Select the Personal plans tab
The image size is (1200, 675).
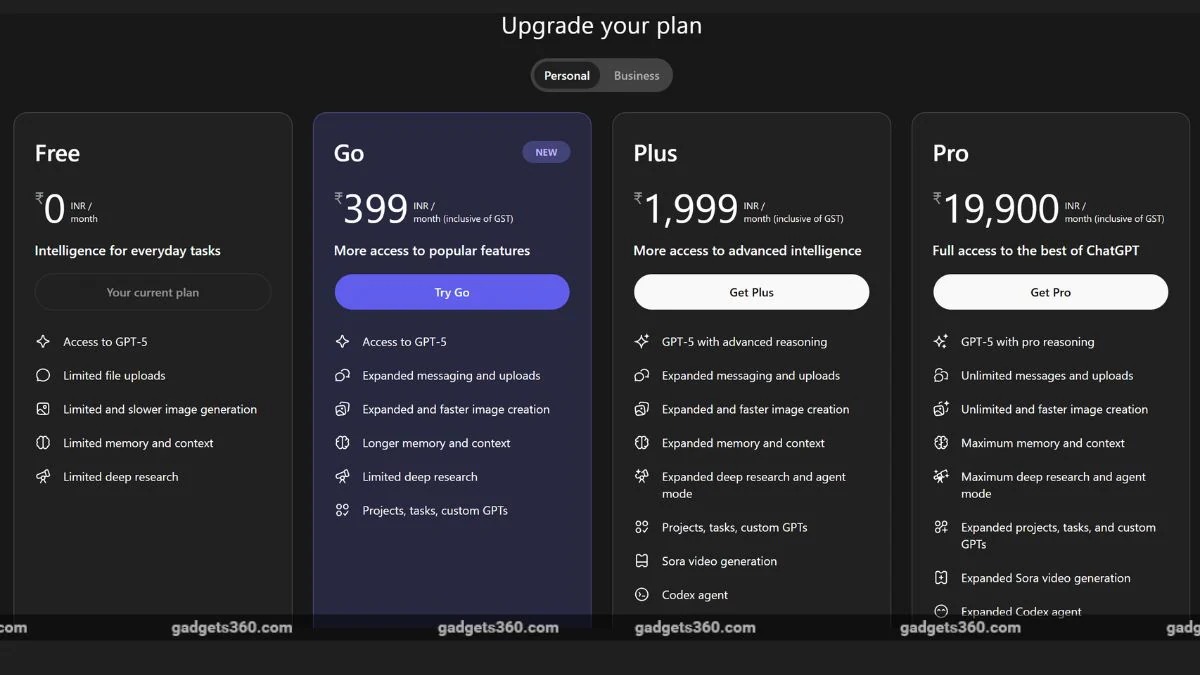567,76
